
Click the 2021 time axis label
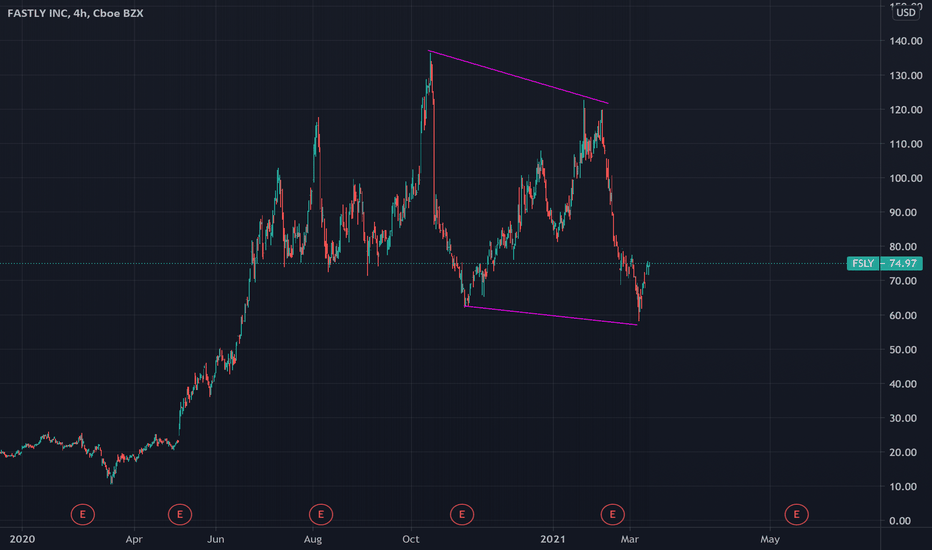(x=553, y=539)
